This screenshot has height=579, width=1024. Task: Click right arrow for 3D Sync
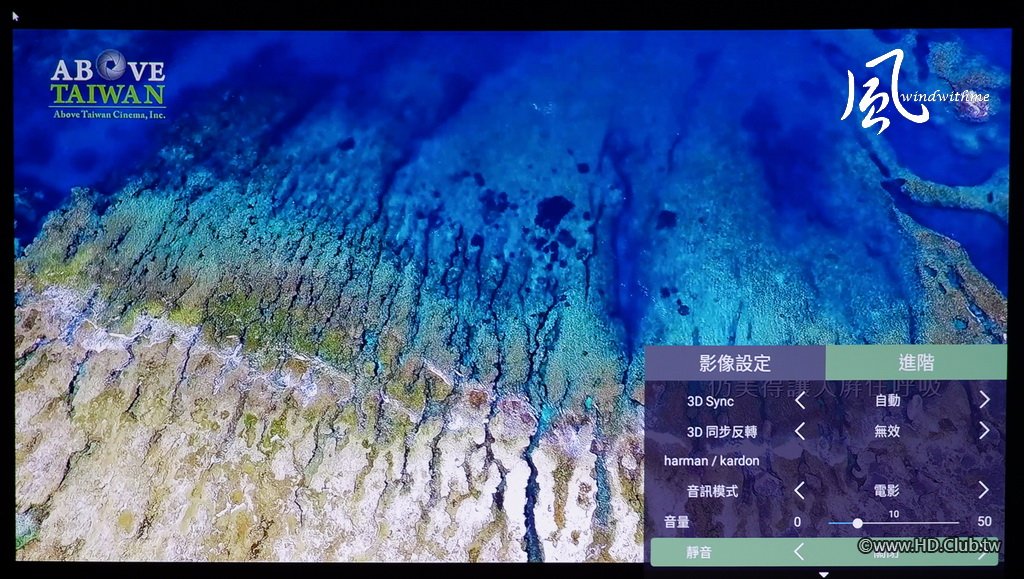click(984, 399)
